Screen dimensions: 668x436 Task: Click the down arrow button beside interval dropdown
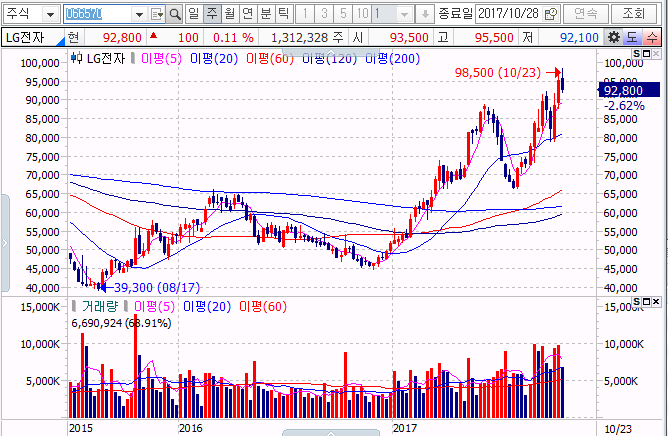[x=425, y=14]
